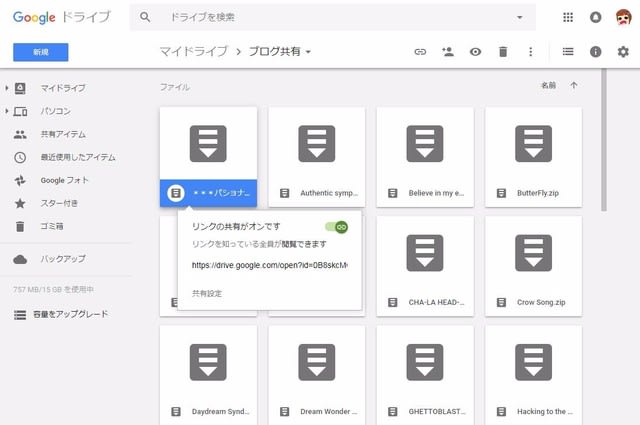Open the ブログ共有 folder dropdown
The width and height of the screenshot is (640, 425).
click(280, 51)
